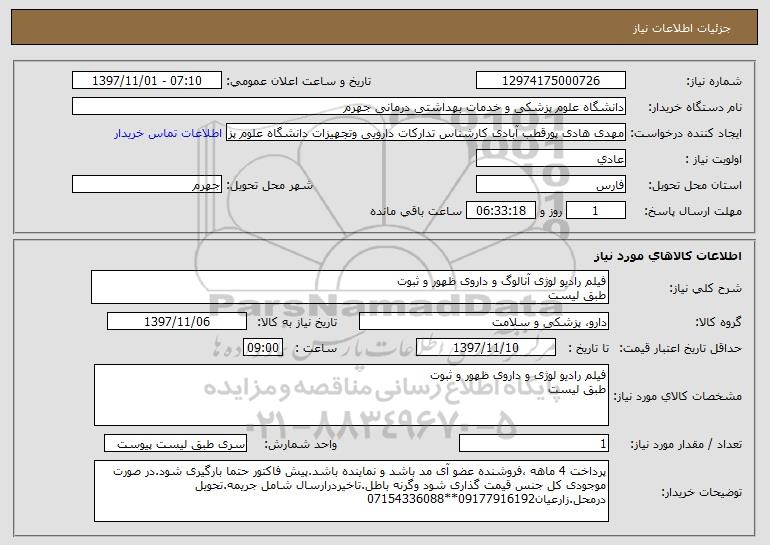Click the unit field سری طبق لیست پیوست

click(x=175, y=443)
